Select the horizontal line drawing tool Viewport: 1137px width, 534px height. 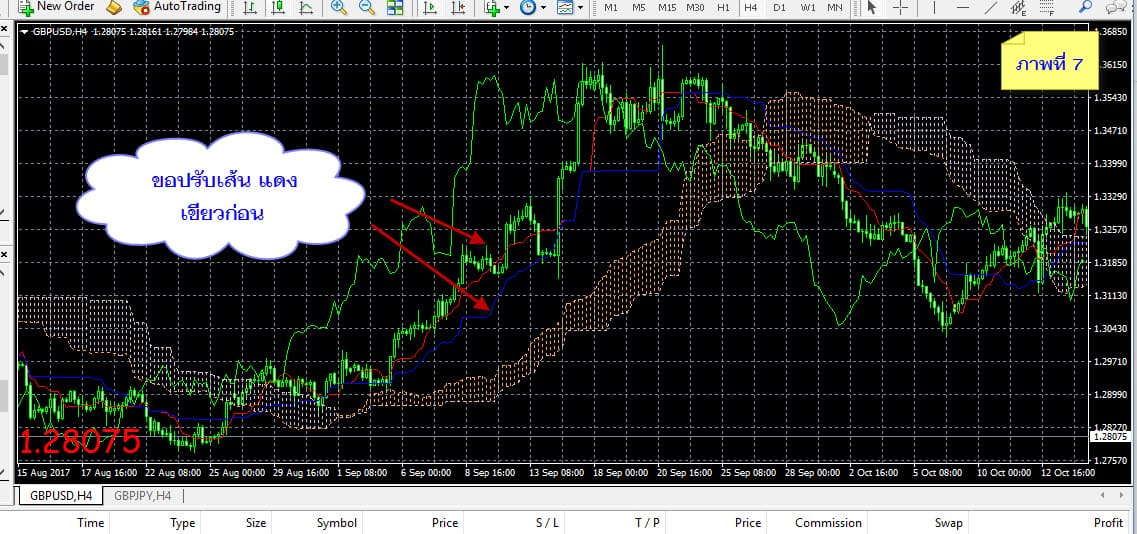point(962,7)
